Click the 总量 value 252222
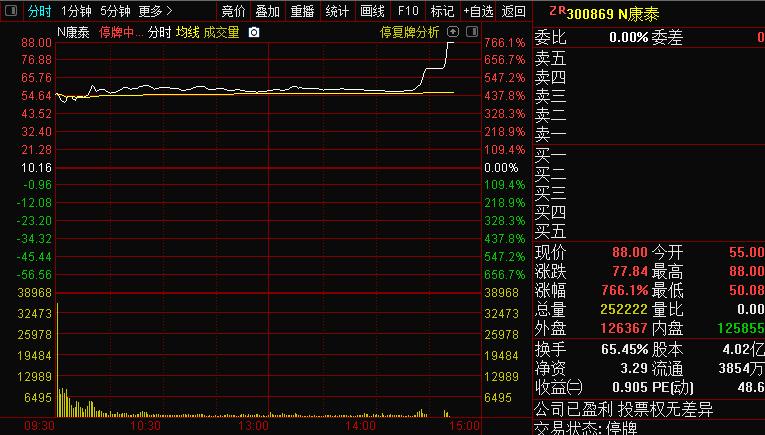Screen dimensions: 765x435 [x=624, y=309]
